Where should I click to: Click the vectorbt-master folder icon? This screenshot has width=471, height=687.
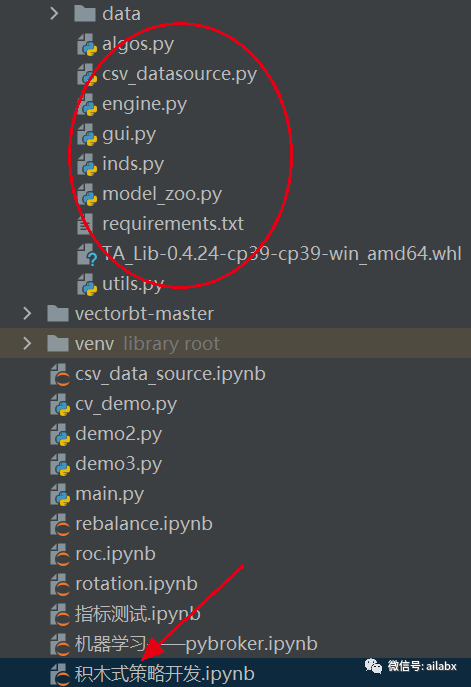tap(58, 314)
